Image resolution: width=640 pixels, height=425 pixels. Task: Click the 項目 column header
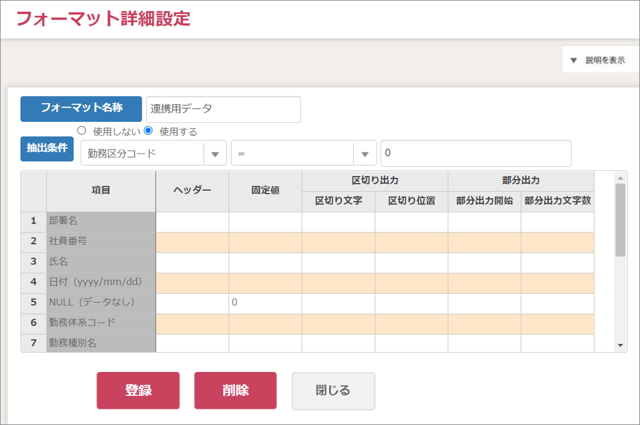[101, 191]
